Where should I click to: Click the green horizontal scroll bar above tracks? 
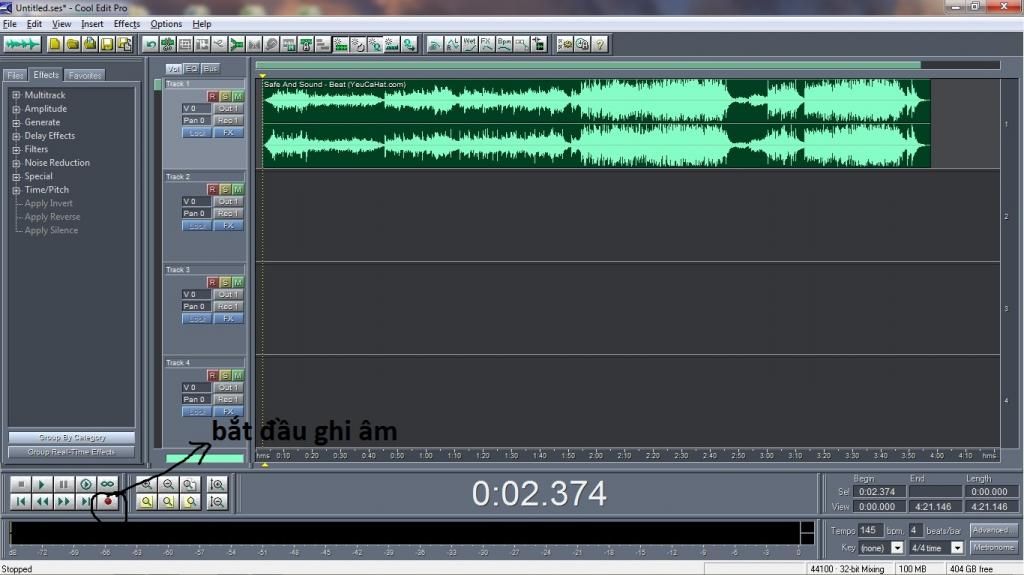click(x=590, y=65)
